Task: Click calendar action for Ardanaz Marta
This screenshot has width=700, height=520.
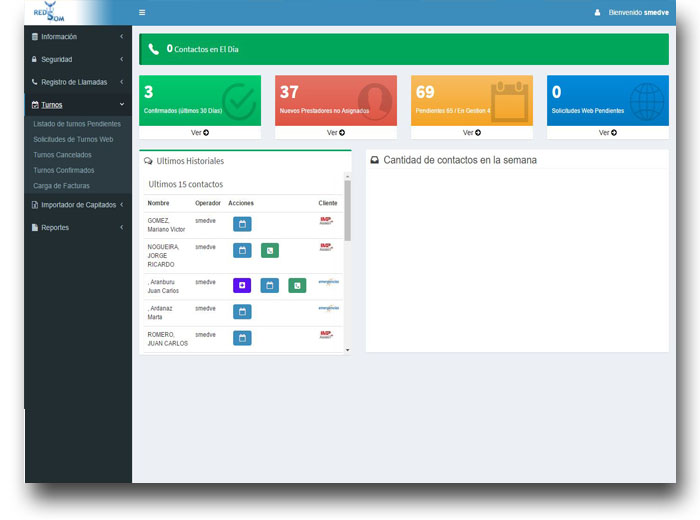Action: coord(242,312)
